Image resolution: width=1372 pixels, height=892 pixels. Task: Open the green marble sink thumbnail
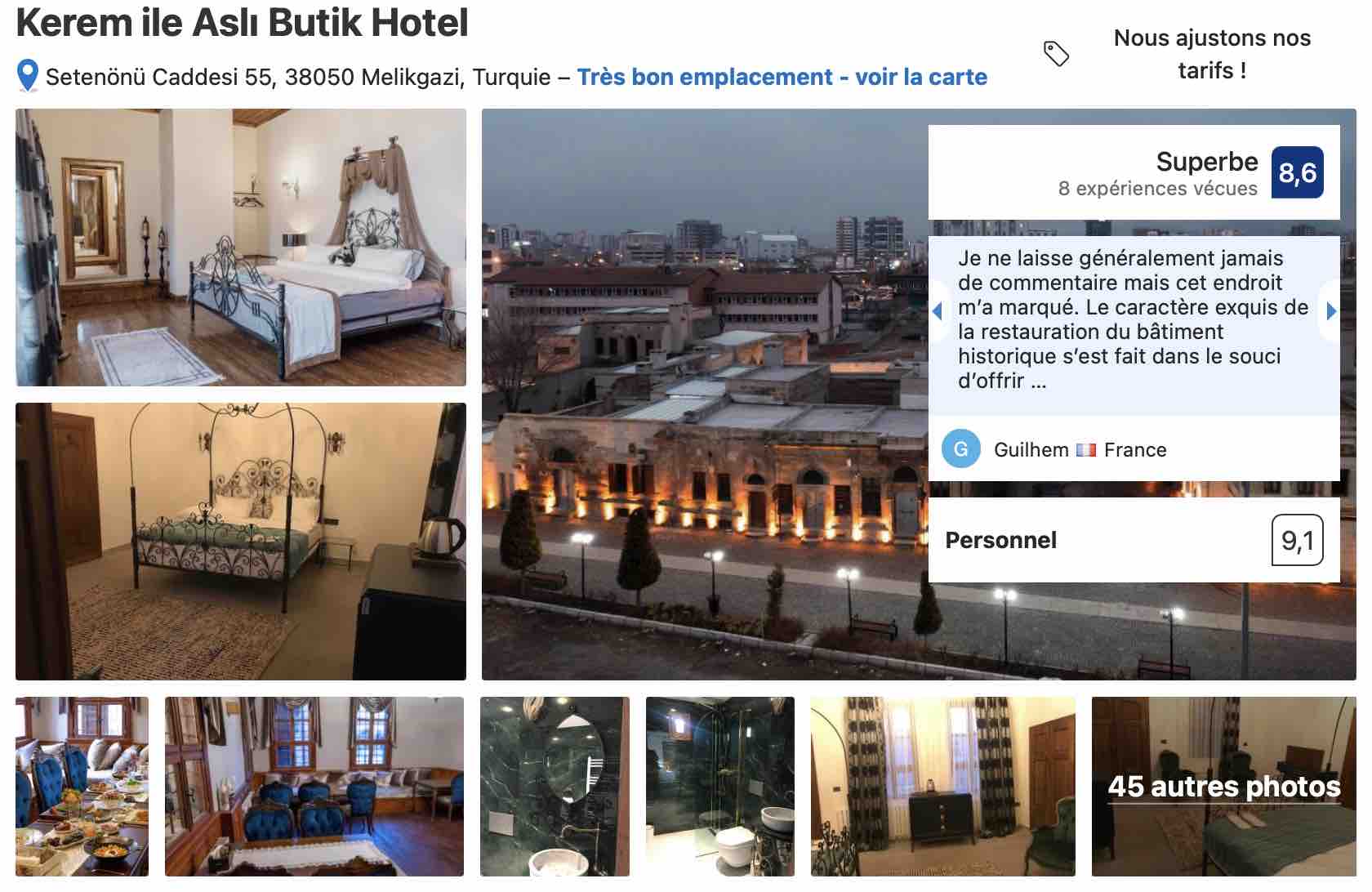pos(555,787)
